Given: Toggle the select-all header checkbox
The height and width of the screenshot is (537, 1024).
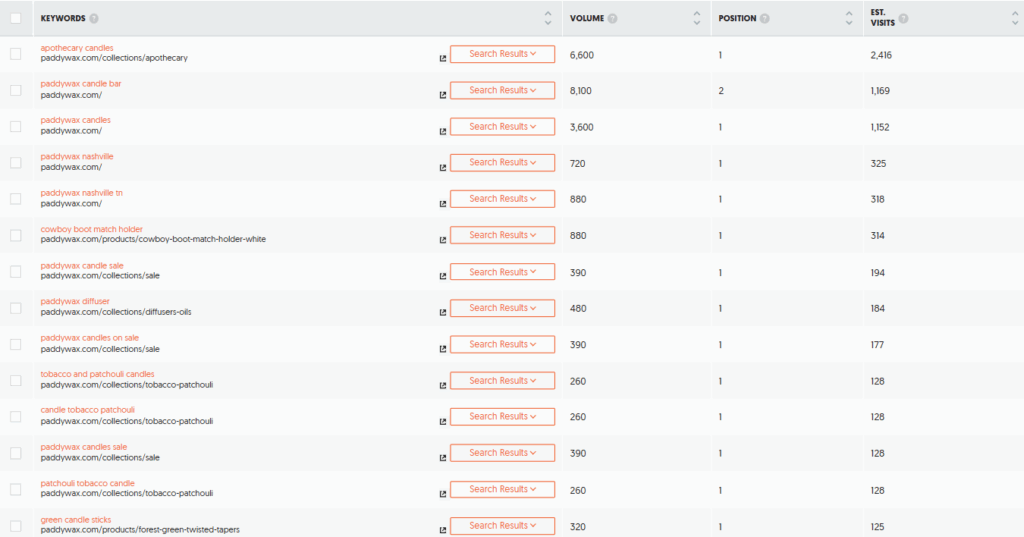Looking at the screenshot, I should (16, 18).
